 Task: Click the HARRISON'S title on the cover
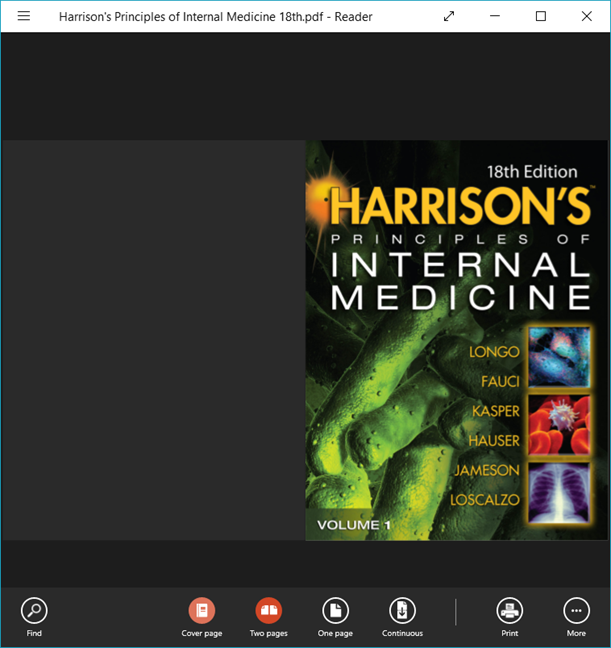(460, 206)
